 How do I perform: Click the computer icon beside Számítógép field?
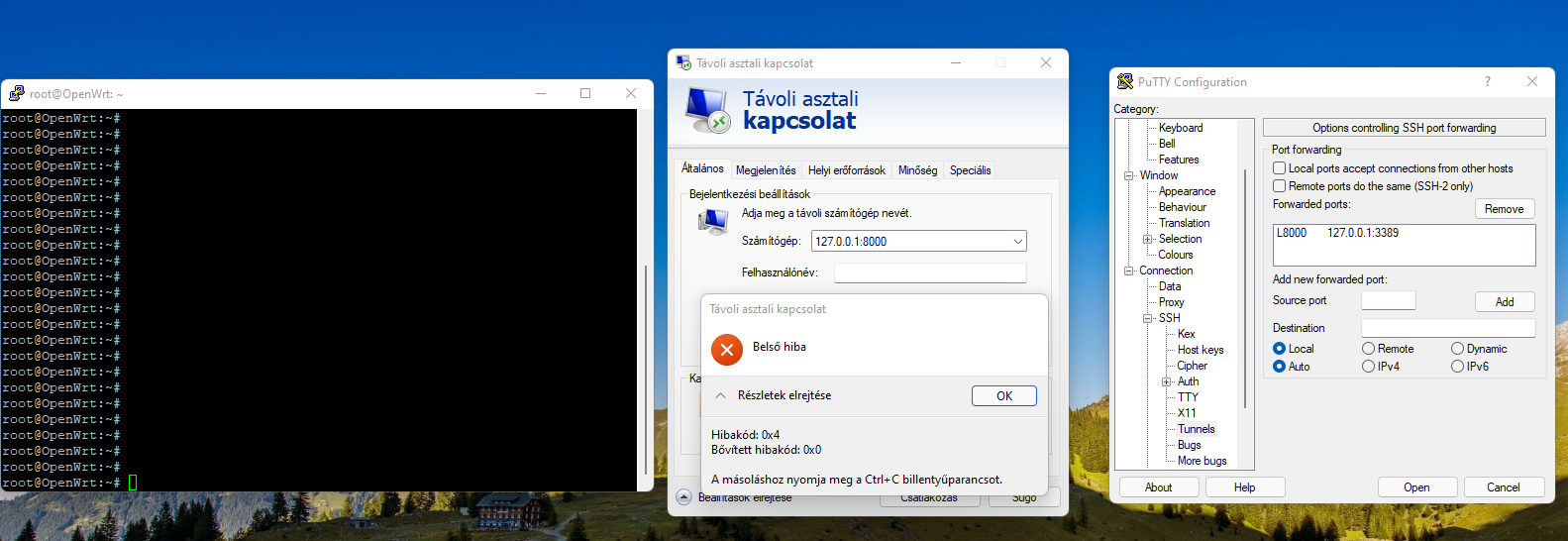(x=713, y=222)
